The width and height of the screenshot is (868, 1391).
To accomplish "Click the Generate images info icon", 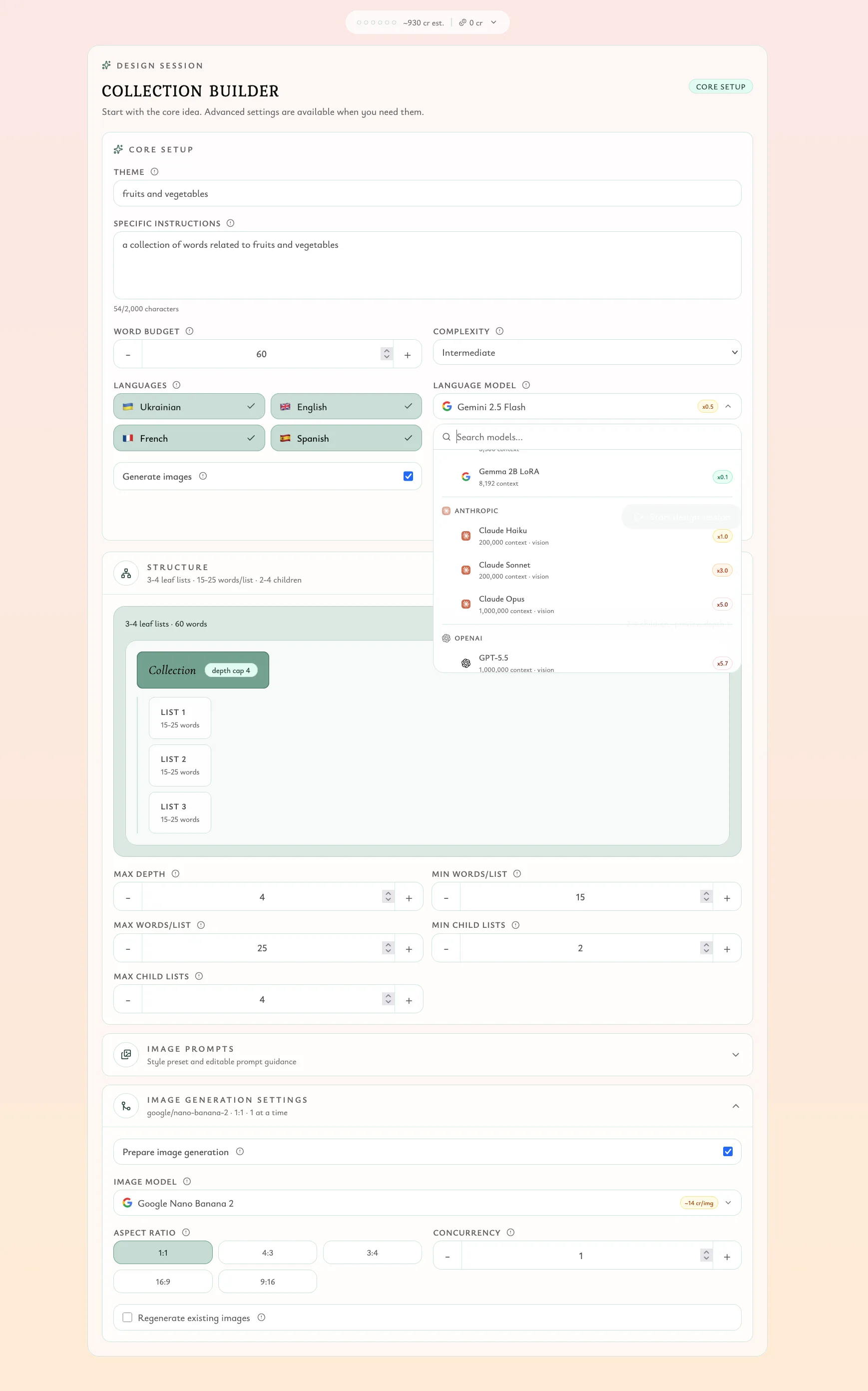I will point(203,476).
